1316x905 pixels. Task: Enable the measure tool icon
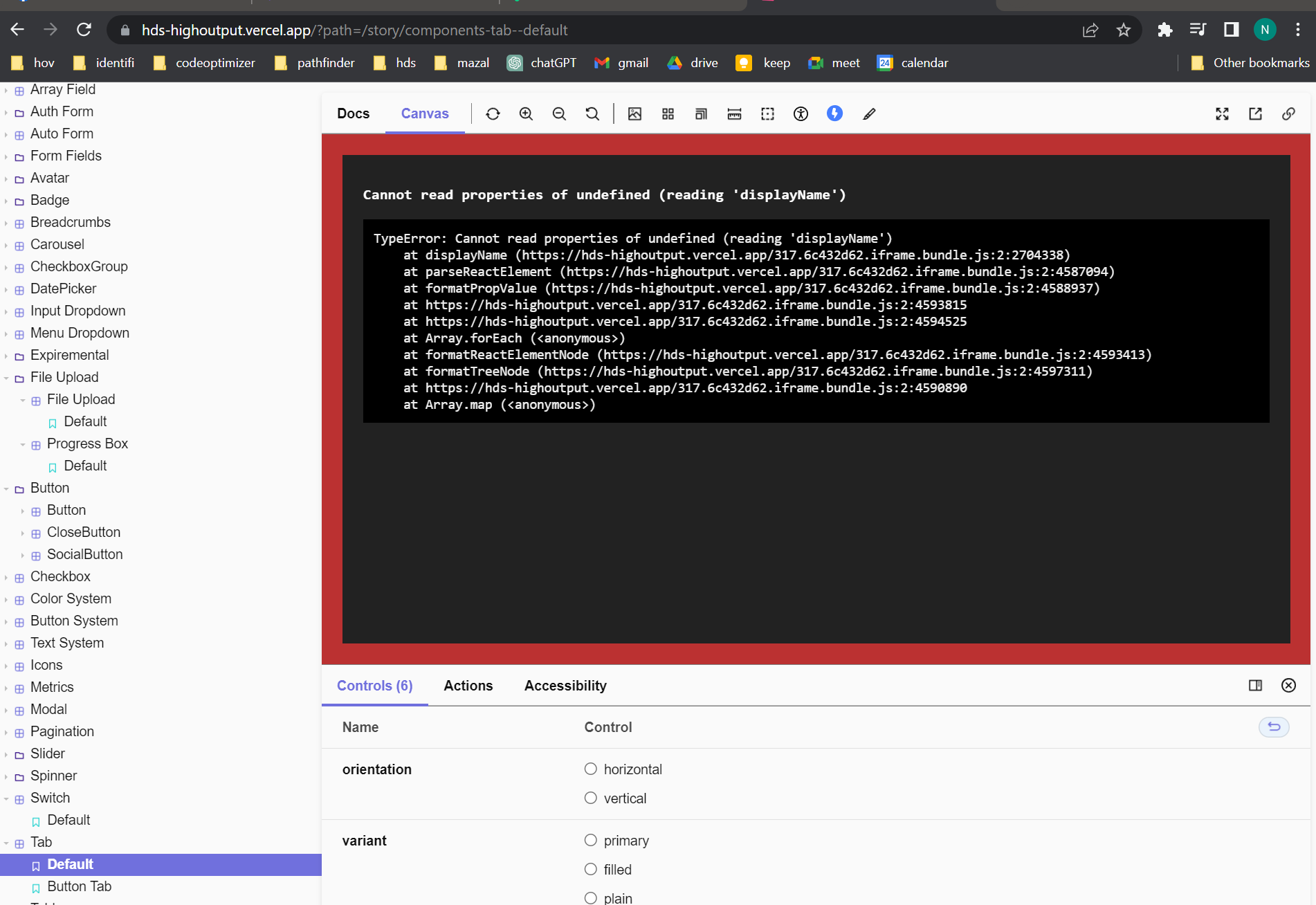tap(734, 114)
